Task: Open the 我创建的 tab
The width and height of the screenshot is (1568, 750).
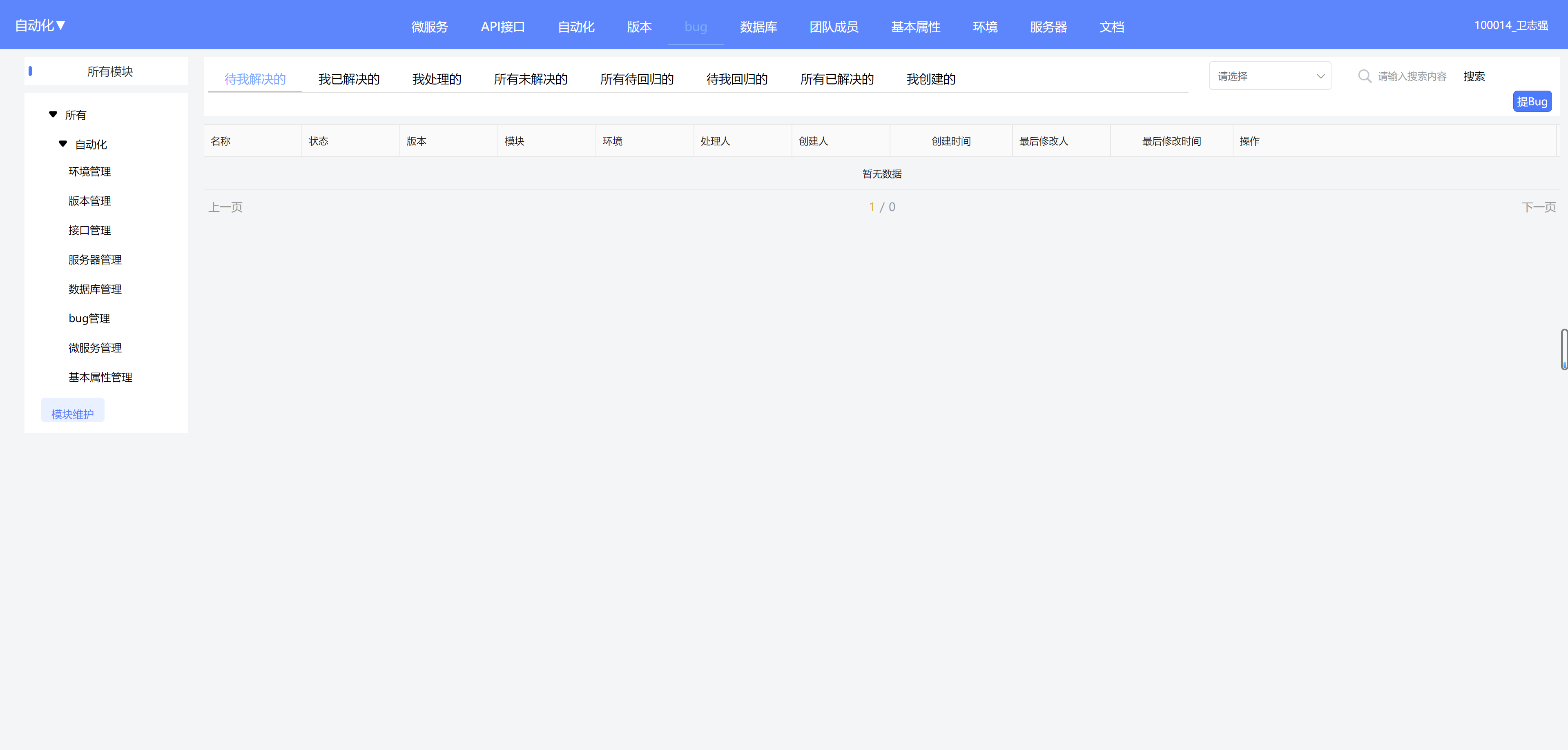Action: point(930,79)
